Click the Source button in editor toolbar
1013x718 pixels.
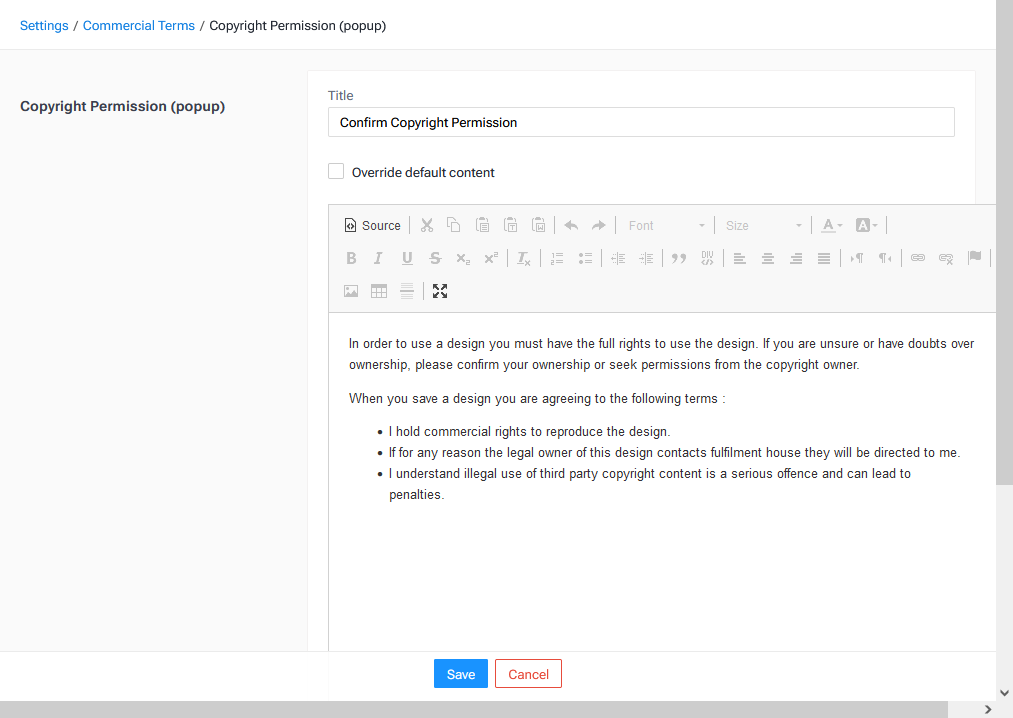pos(373,226)
